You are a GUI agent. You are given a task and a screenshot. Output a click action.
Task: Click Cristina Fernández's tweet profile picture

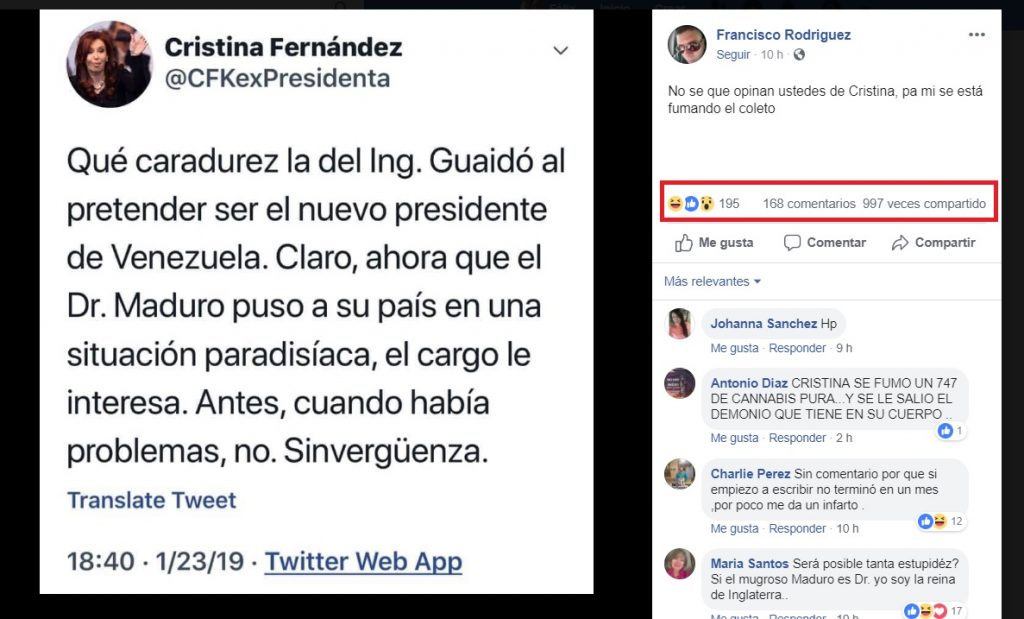click(109, 62)
